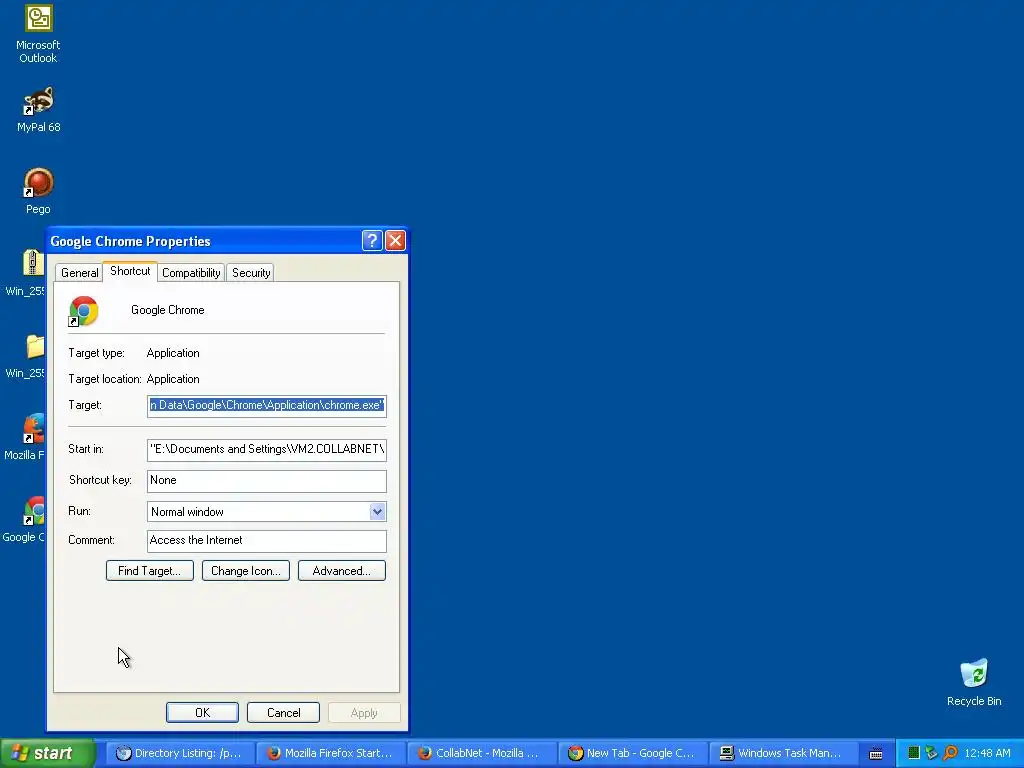Open the Advanced shortcut options
The image size is (1024, 768).
(342, 571)
